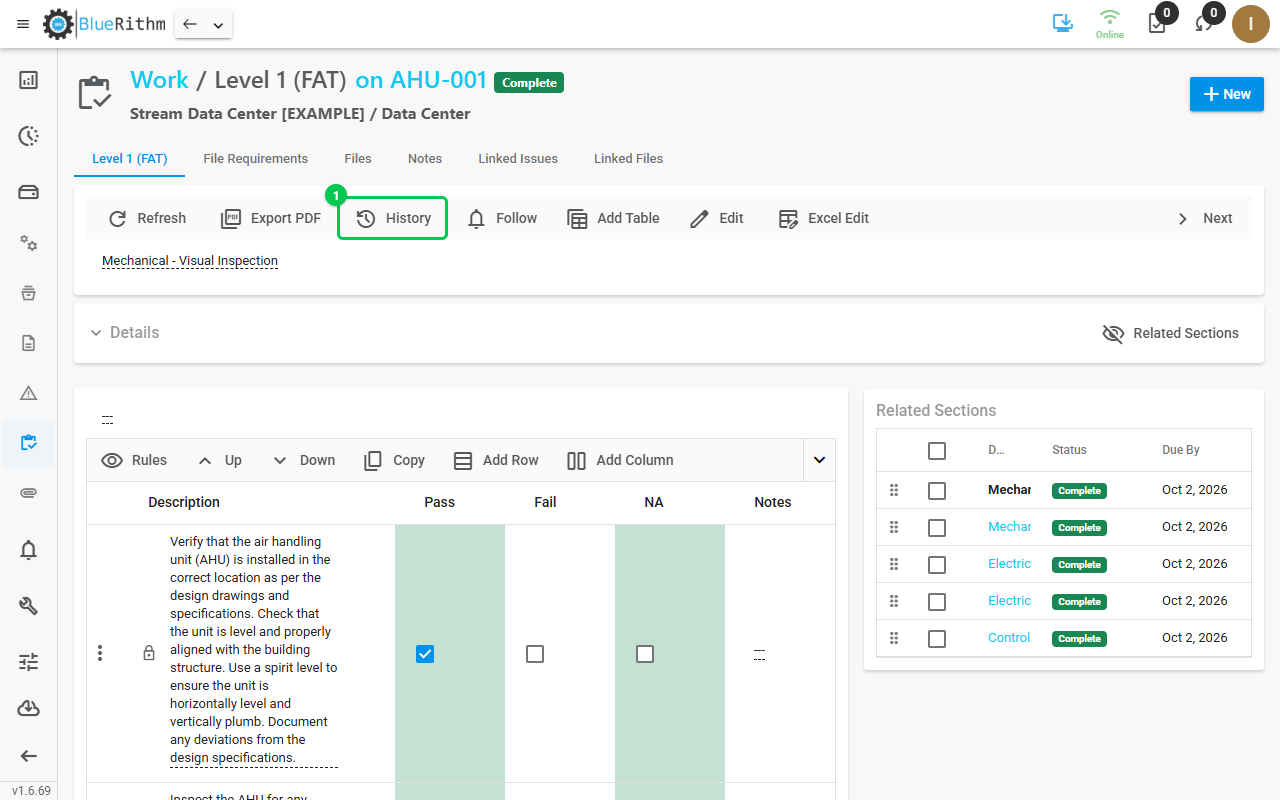1280x800 pixels.
Task: Switch to the Notes tab
Action: (425, 159)
